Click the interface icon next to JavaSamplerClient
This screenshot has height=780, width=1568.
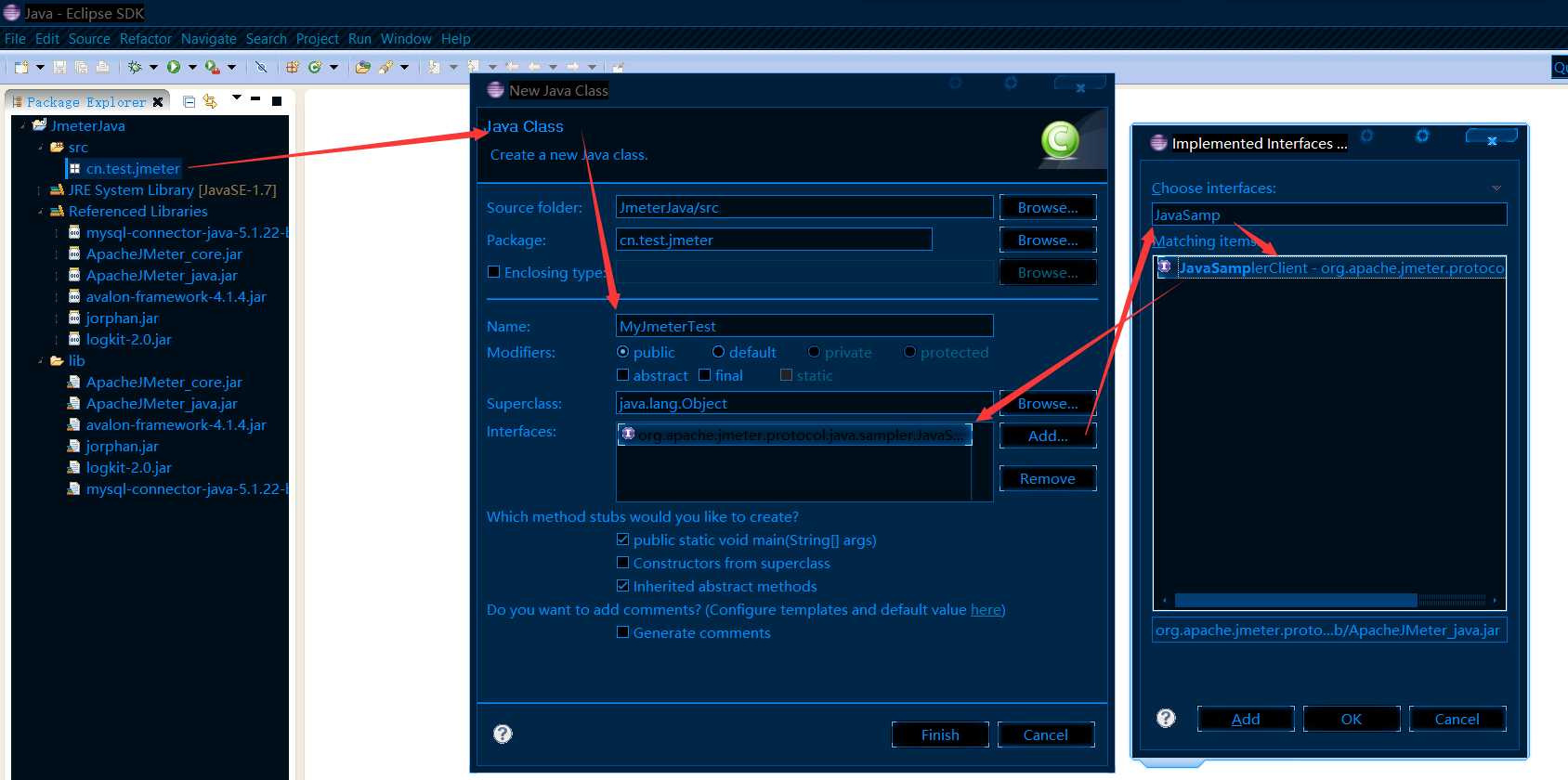1165,266
